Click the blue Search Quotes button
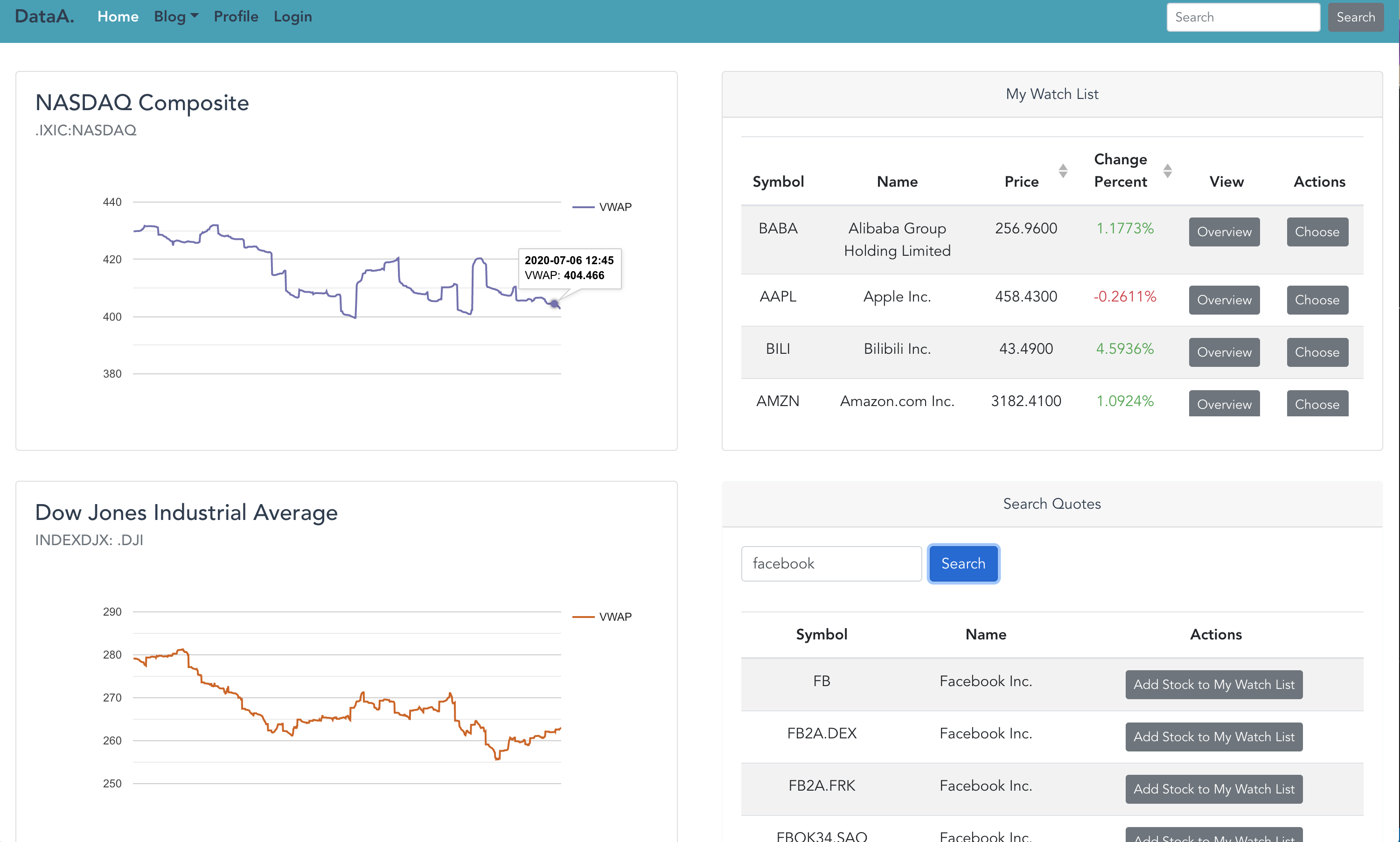 963,563
